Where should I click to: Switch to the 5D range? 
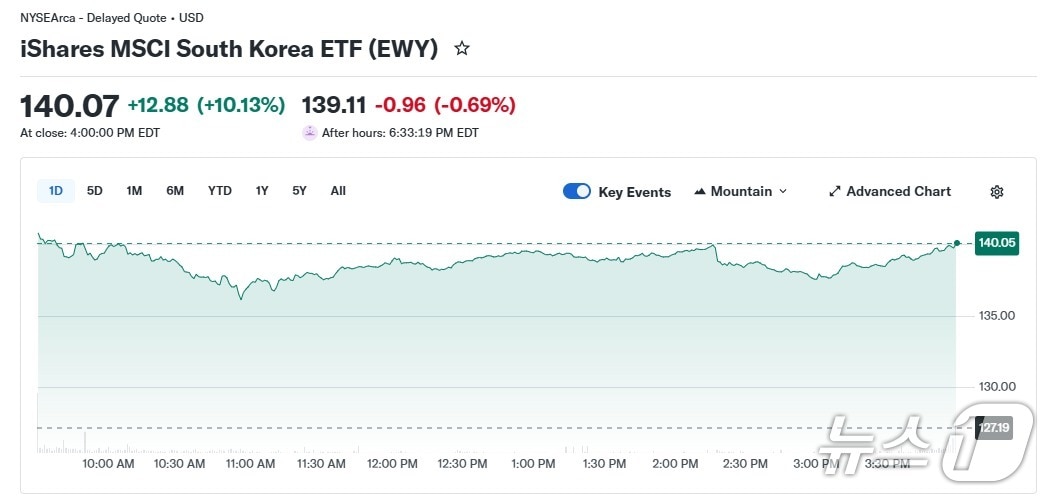[x=95, y=191]
